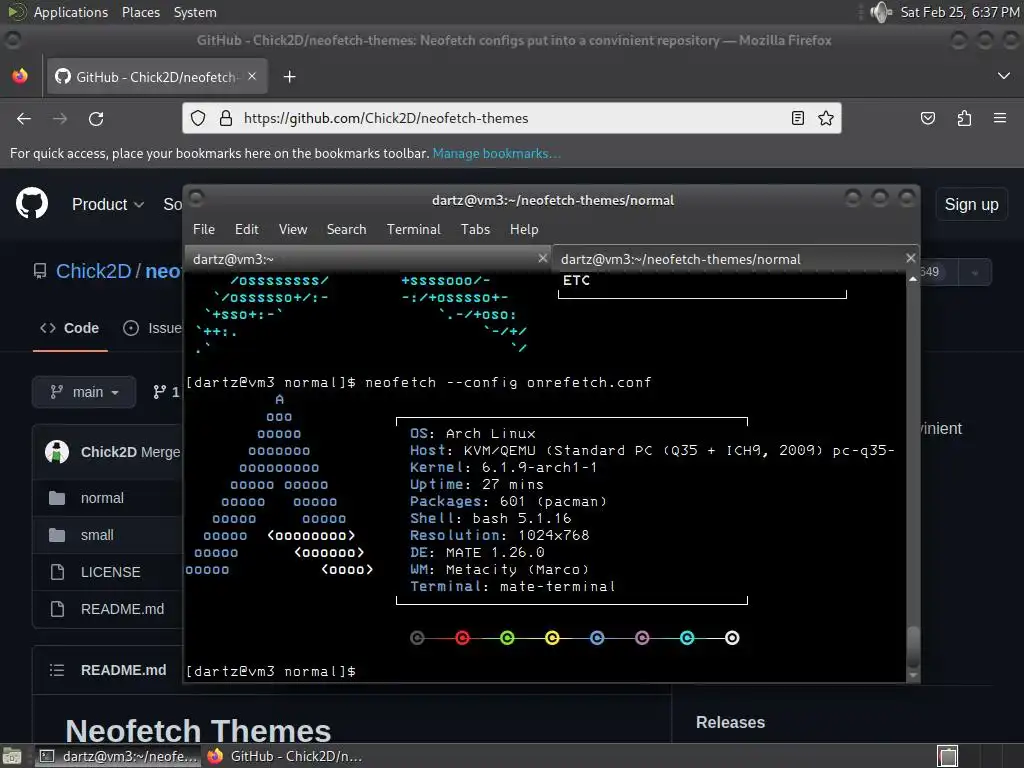Open a new Firefox tab
This screenshot has height=768, width=1024.
289,77
